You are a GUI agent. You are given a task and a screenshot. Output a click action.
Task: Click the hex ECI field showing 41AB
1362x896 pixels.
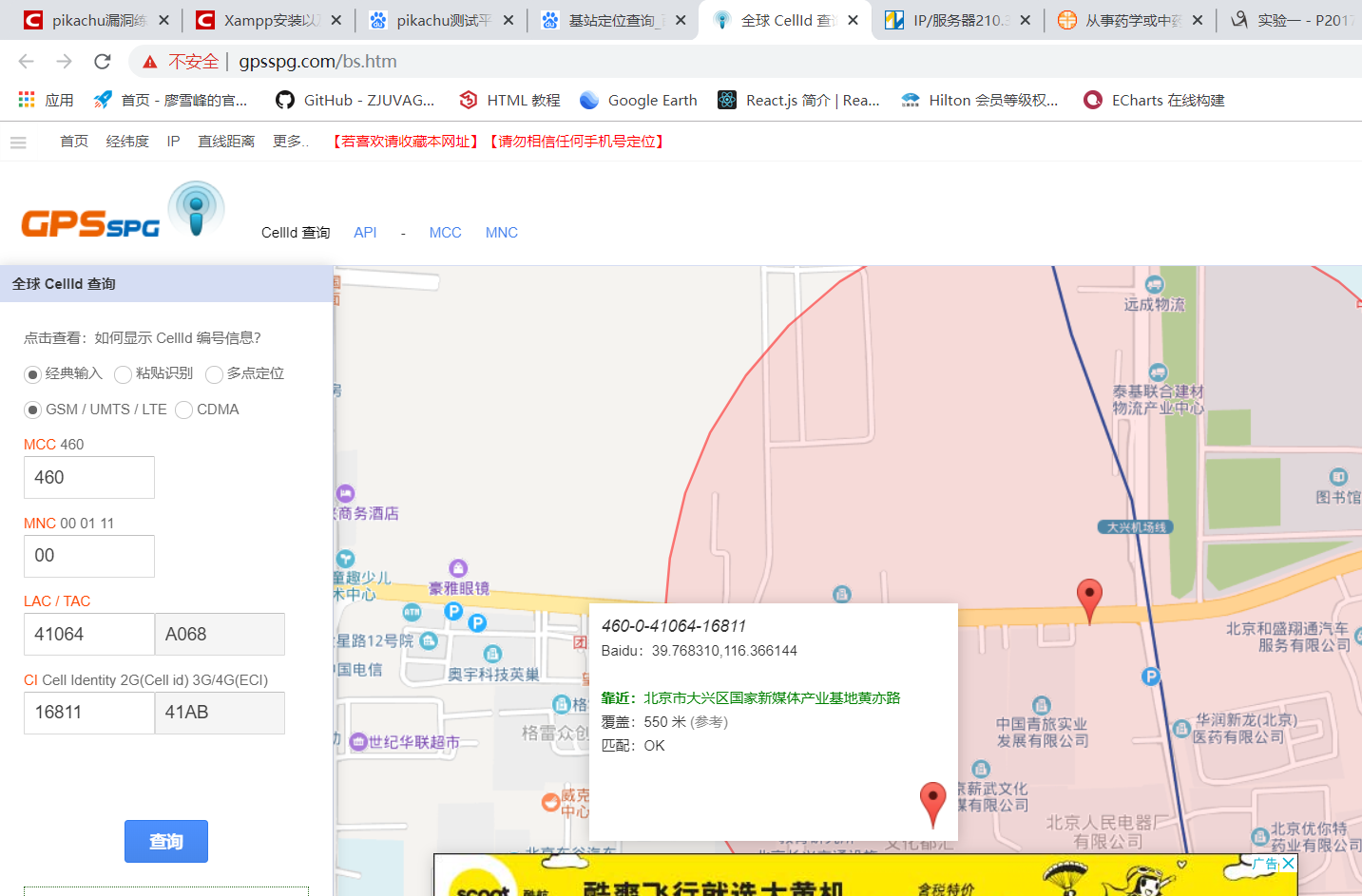tap(220, 713)
